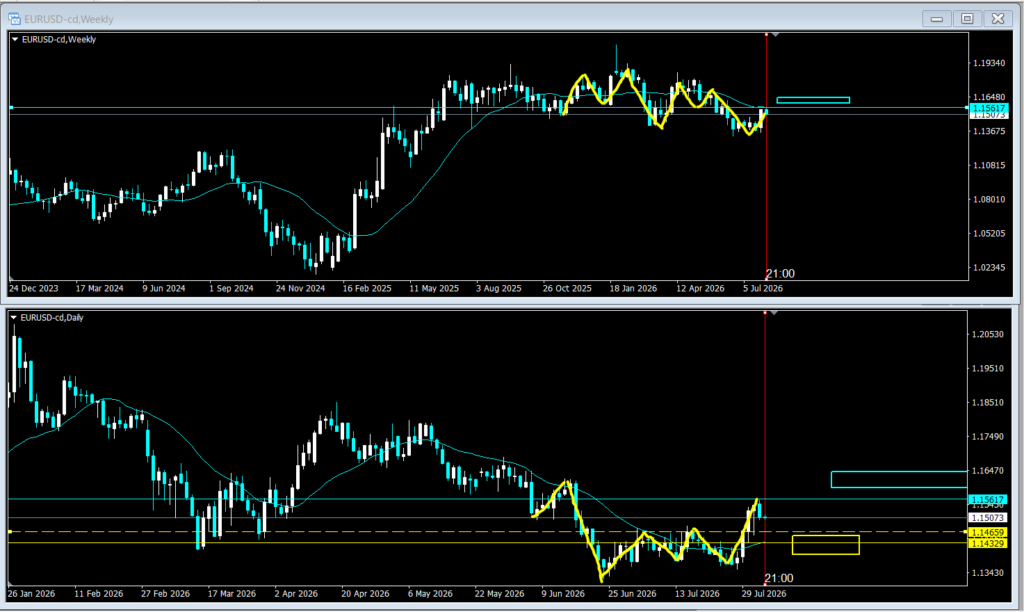Minimize the EURUSD-cd,Weekly chart window

tap(936, 19)
